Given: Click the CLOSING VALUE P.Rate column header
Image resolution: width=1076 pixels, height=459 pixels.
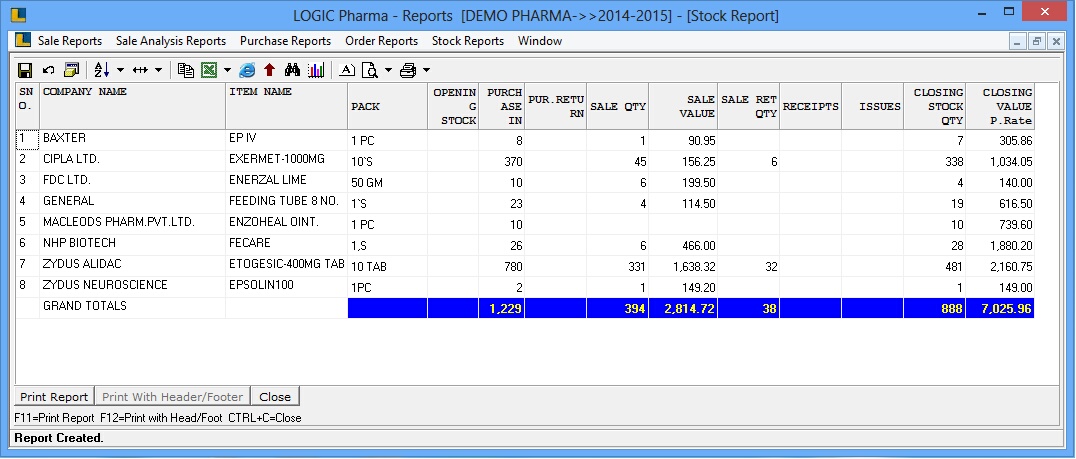Looking at the screenshot, I should coord(999,106).
